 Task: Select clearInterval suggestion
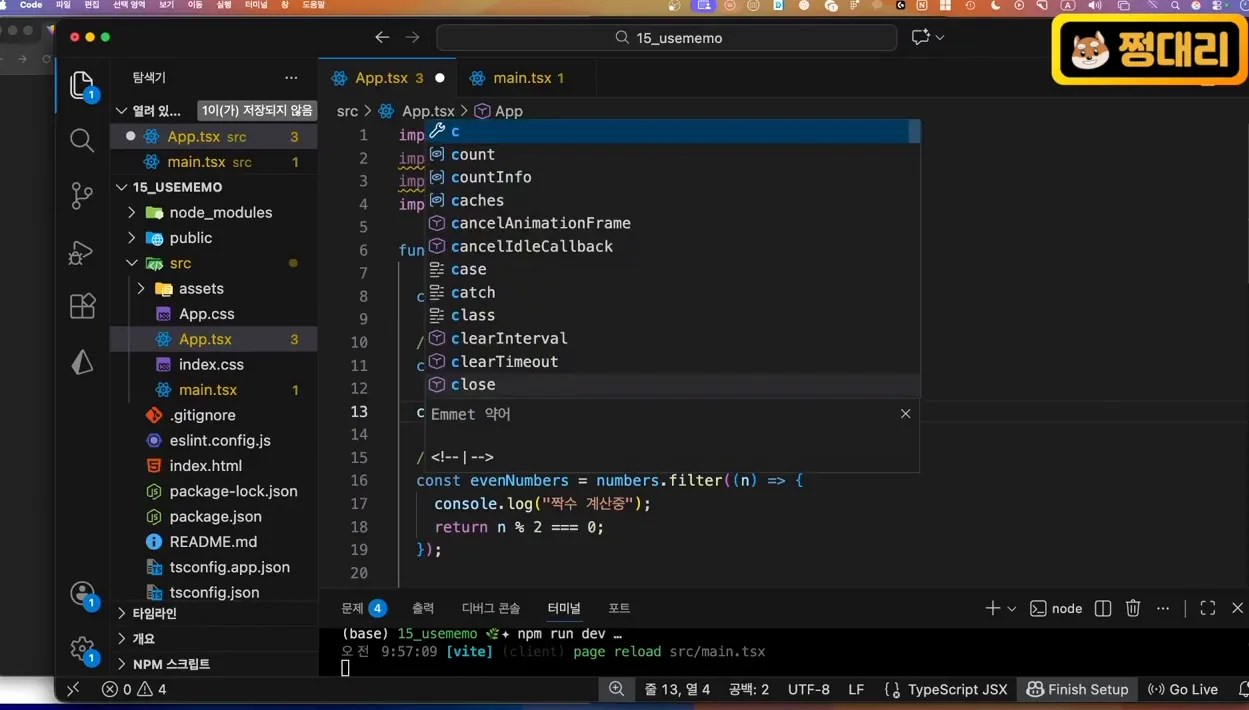[673, 338]
